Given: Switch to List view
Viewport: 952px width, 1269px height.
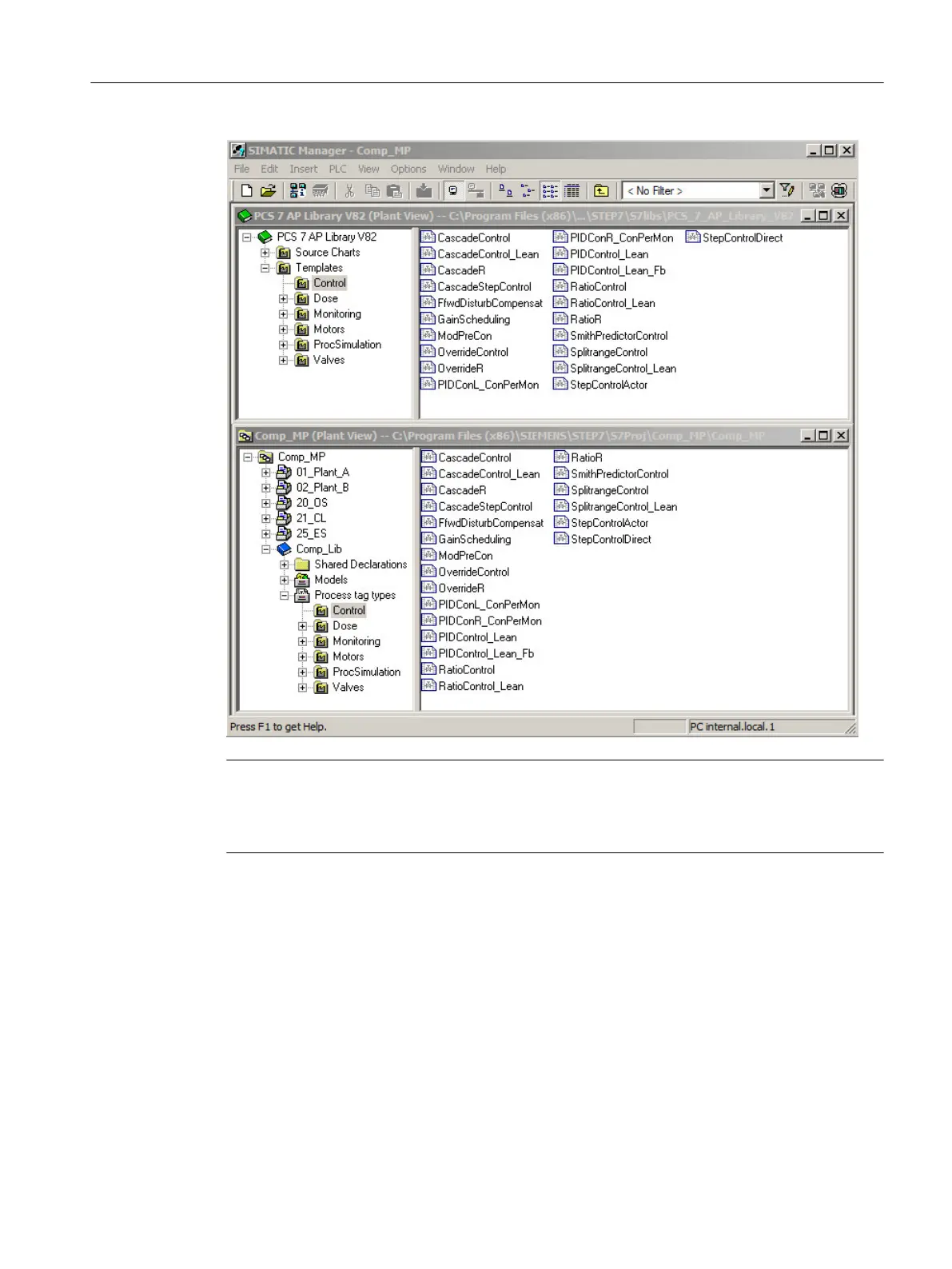Looking at the screenshot, I should point(550,190).
